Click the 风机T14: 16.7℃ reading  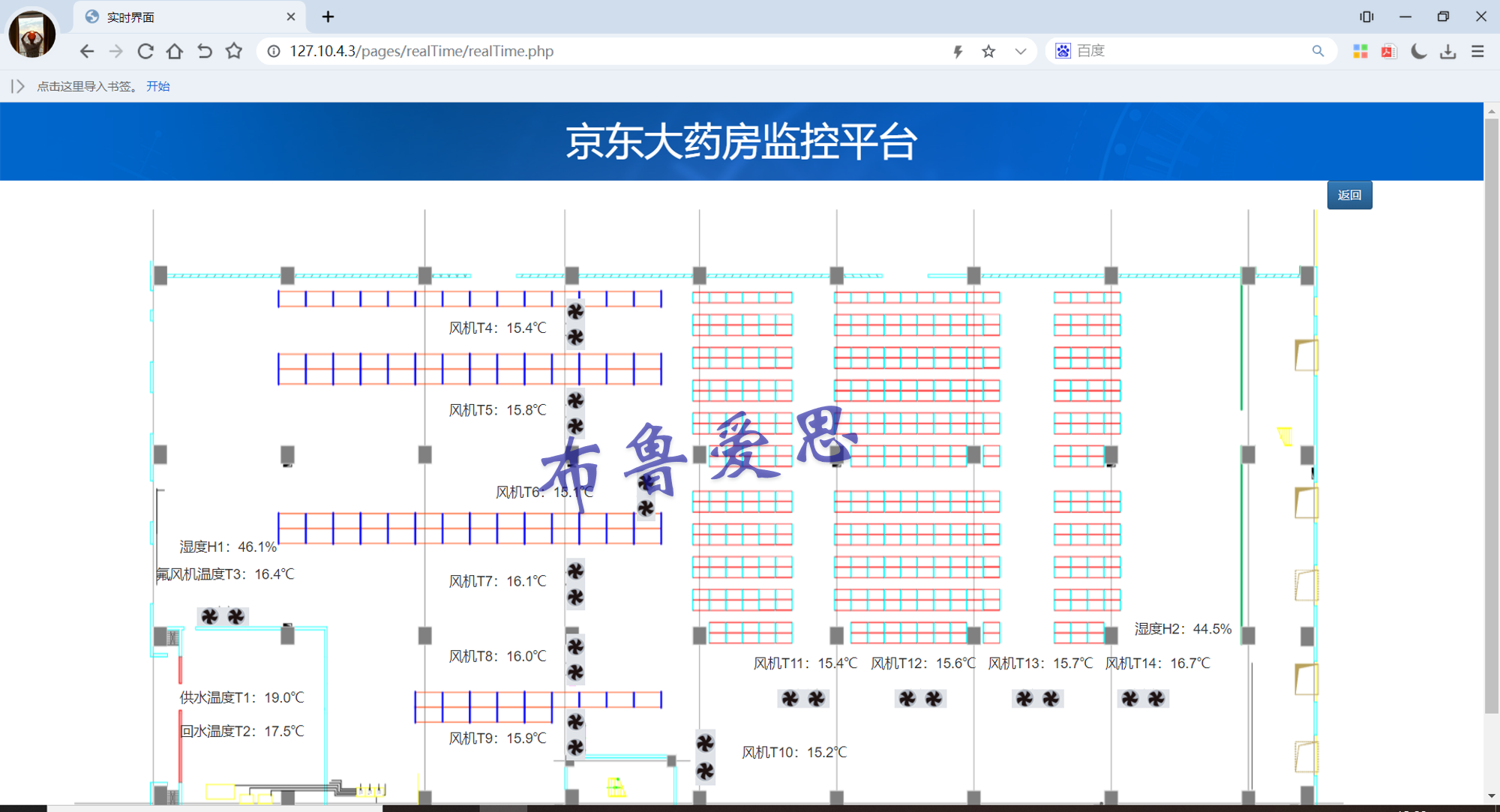(x=1157, y=663)
